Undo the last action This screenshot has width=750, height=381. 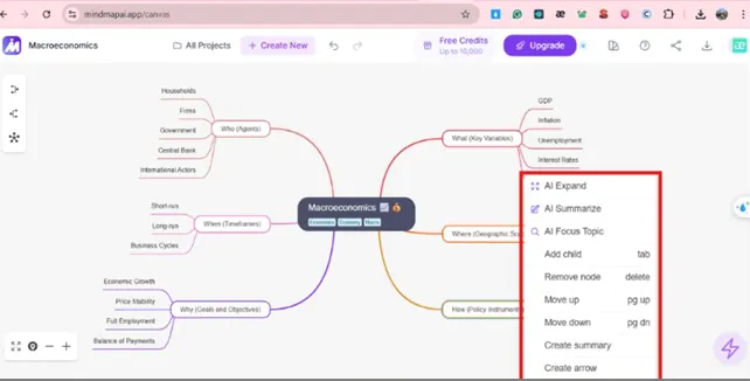(334, 46)
